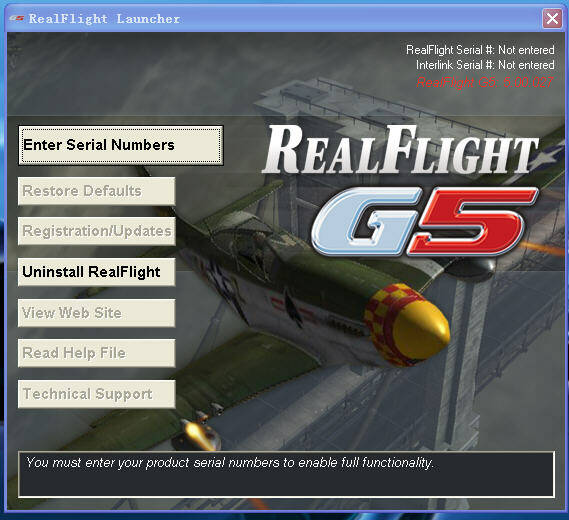Click the RealFlight Serial # status text

pyautogui.click(x=480, y=50)
